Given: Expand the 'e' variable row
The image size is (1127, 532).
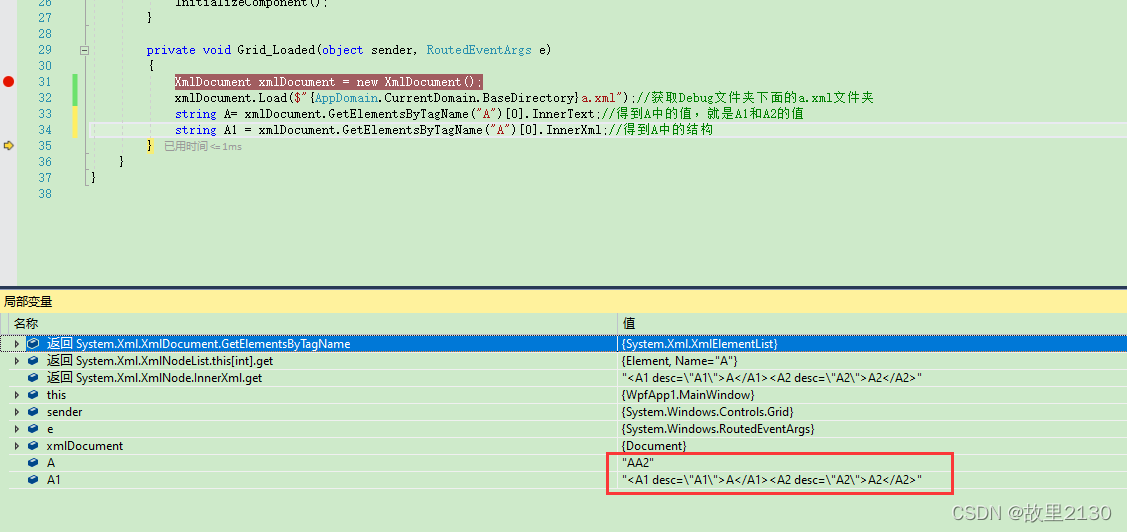Looking at the screenshot, I should coord(17,429).
